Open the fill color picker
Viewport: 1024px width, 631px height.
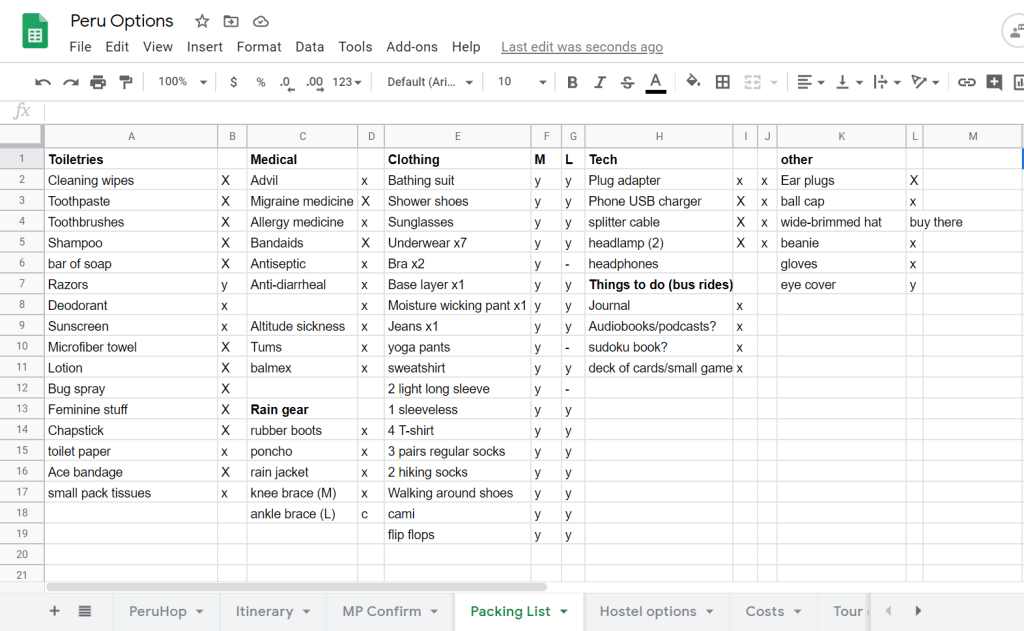693,82
